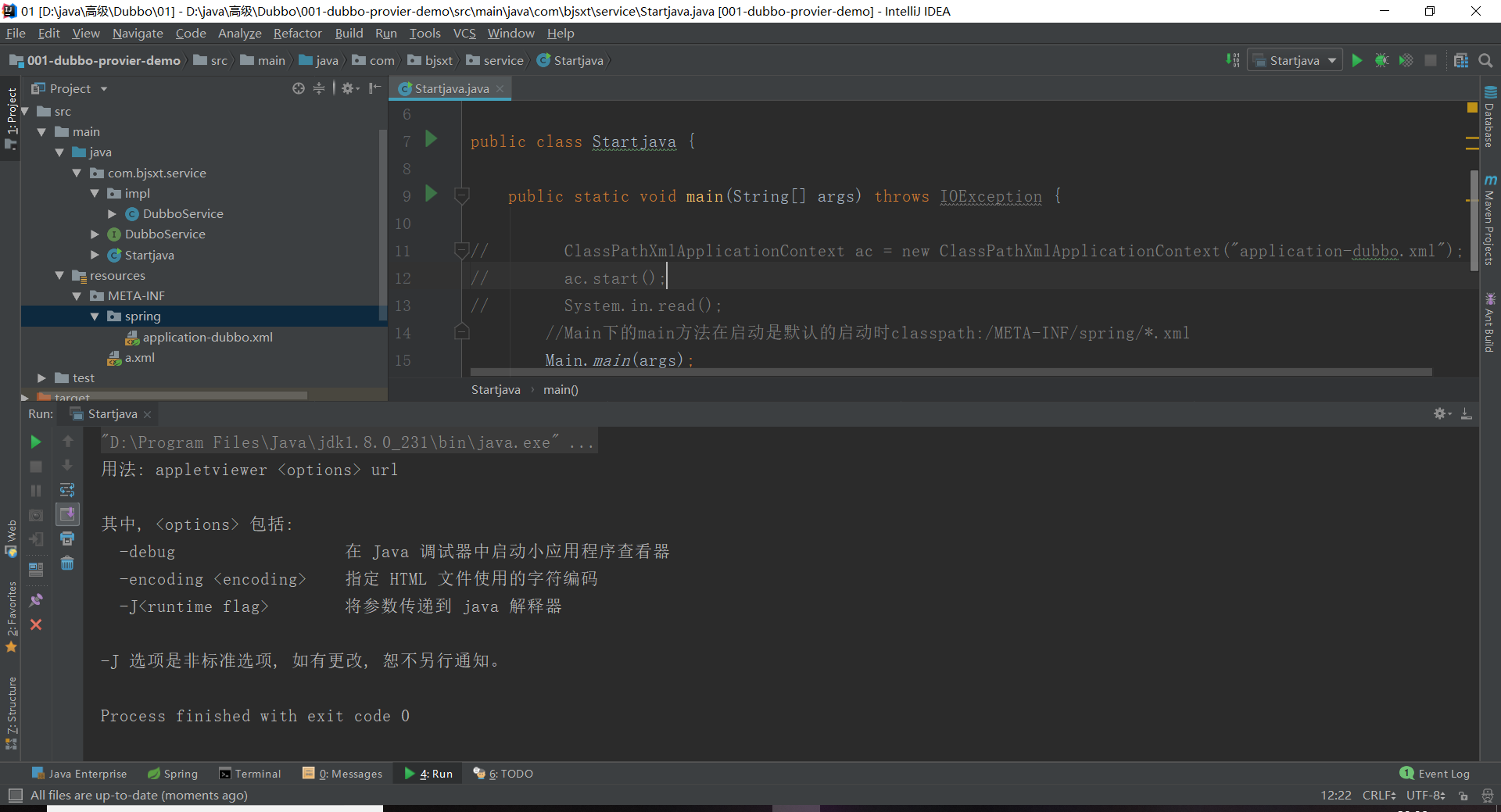Open the Refactor menu
1501x812 pixels.
tap(297, 33)
